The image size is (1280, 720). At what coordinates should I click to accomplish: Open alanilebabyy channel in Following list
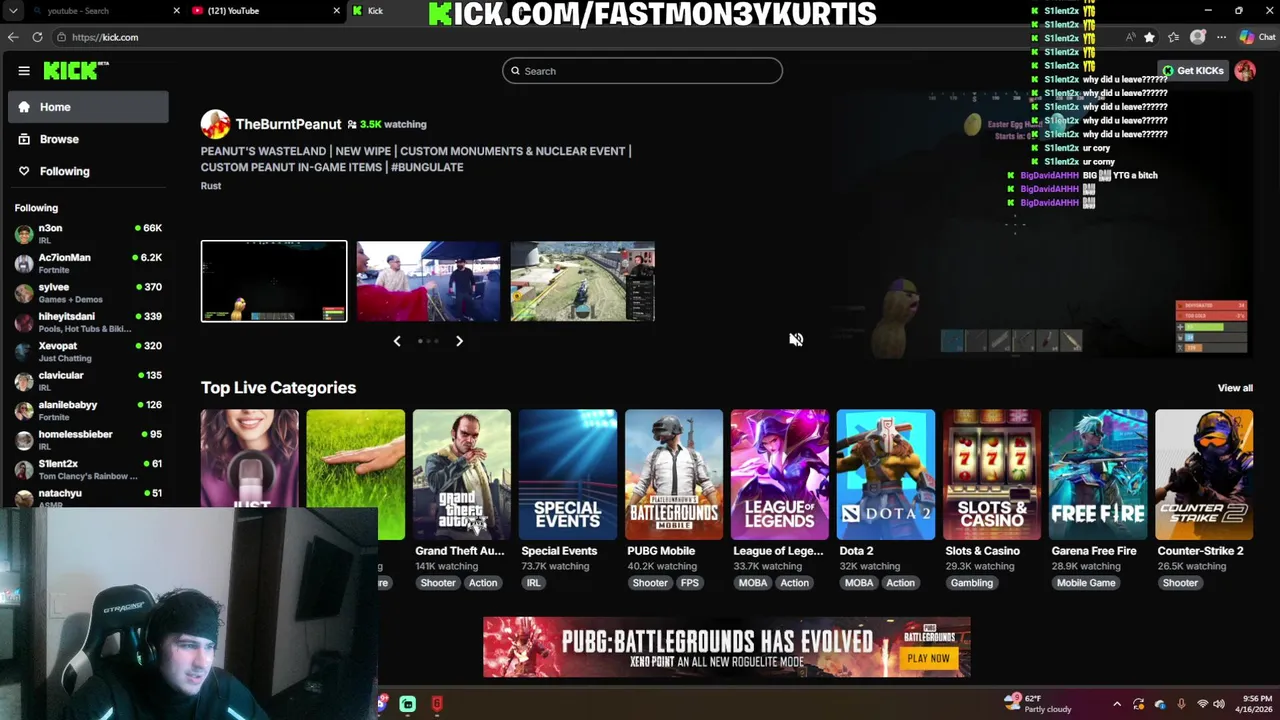pyautogui.click(x=88, y=410)
